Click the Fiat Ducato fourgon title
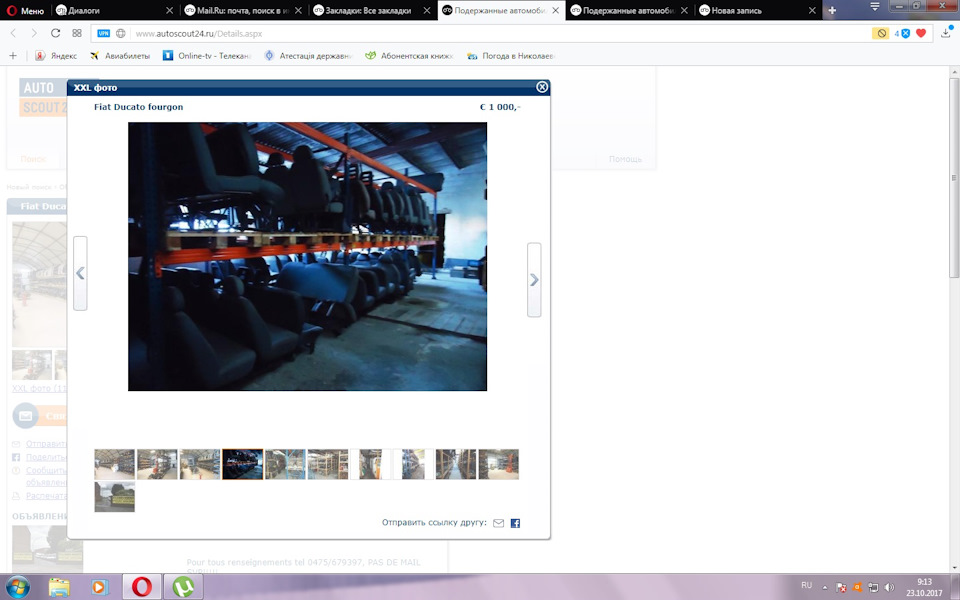960x600 pixels. [x=138, y=107]
